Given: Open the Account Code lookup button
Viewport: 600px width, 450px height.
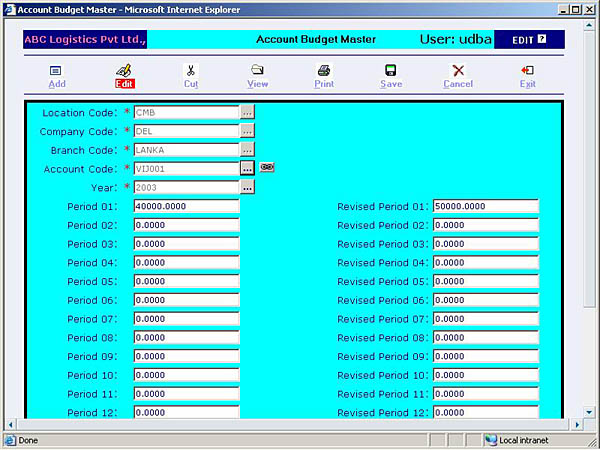Looking at the screenshot, I should 247,168.
